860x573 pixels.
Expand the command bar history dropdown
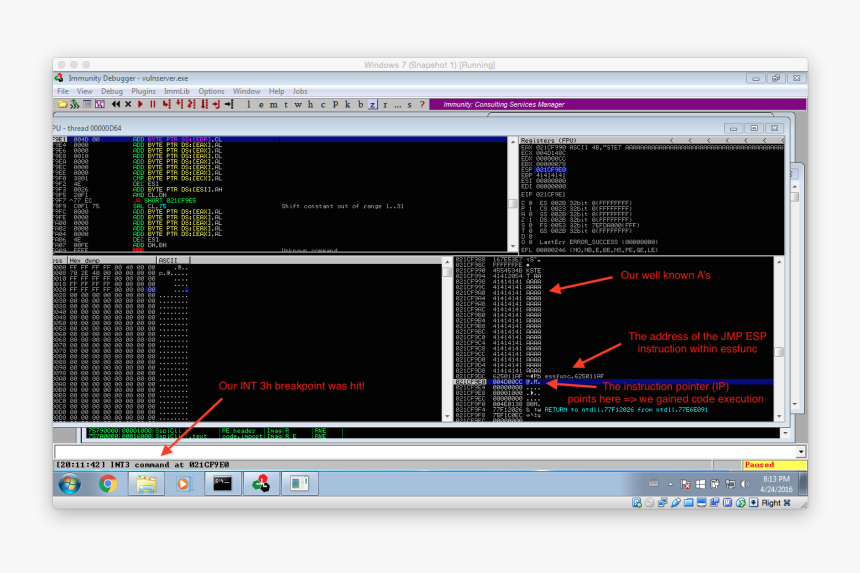801,452
